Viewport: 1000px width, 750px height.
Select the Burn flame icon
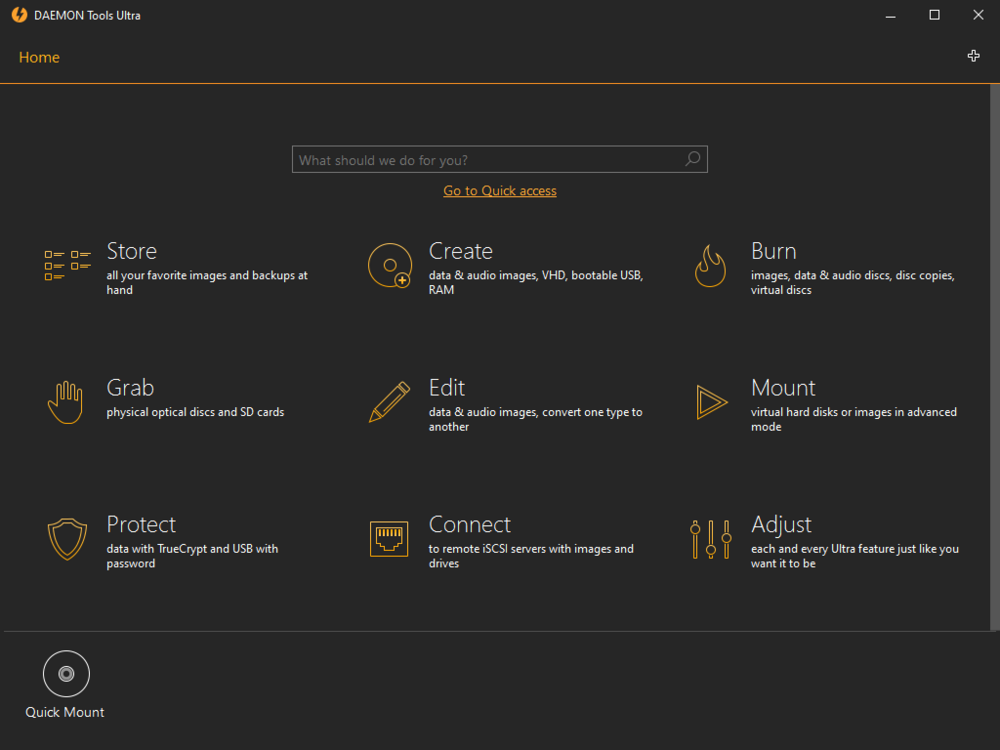click(x=710, y=266)
